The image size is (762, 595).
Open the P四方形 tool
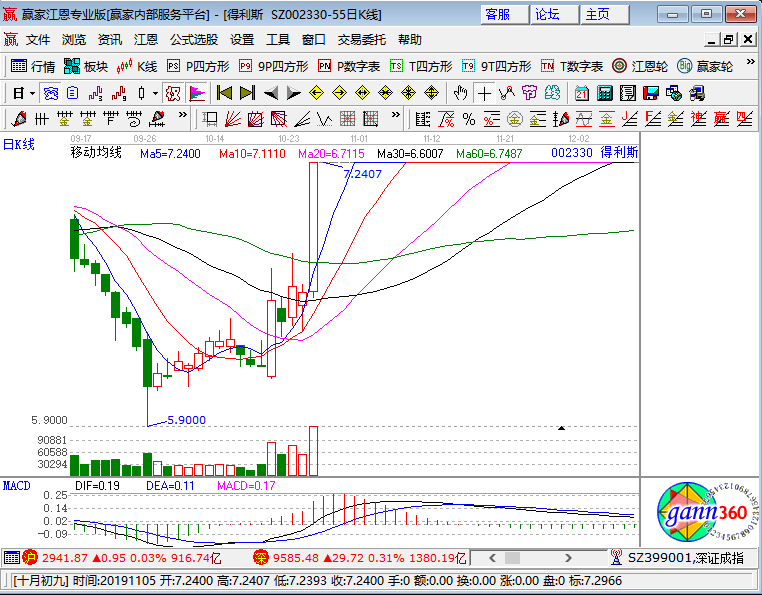tap(198, 66)
